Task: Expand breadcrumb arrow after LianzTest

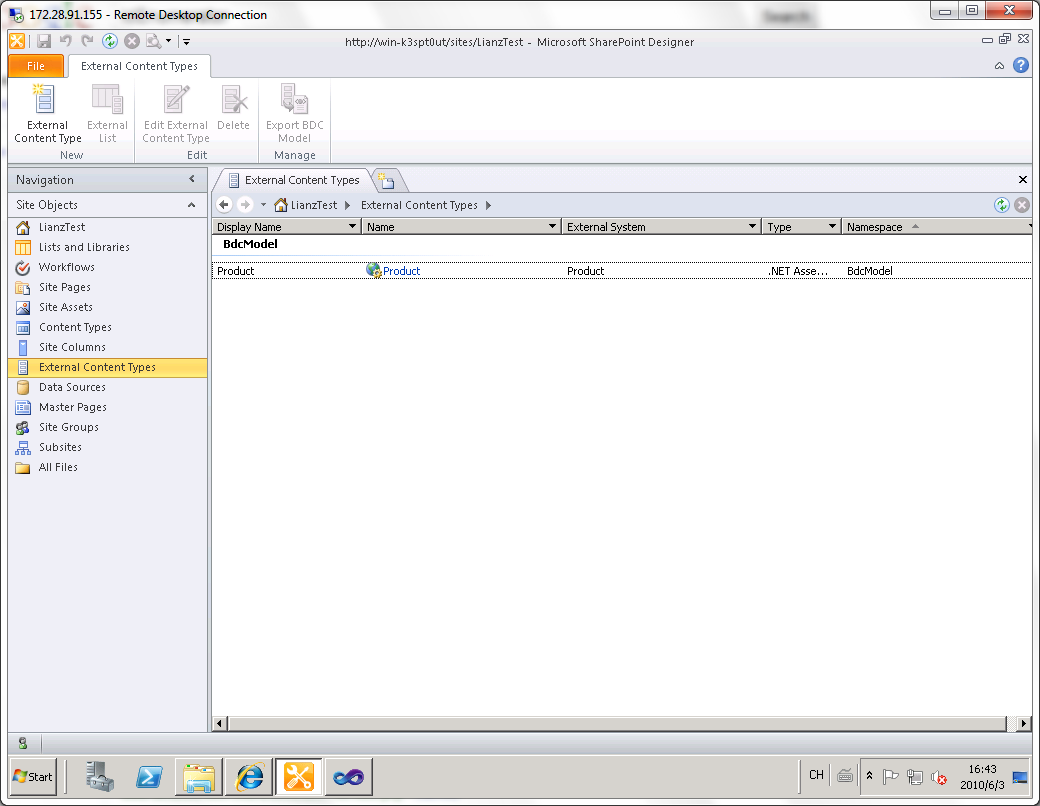Action: point(347,205)
